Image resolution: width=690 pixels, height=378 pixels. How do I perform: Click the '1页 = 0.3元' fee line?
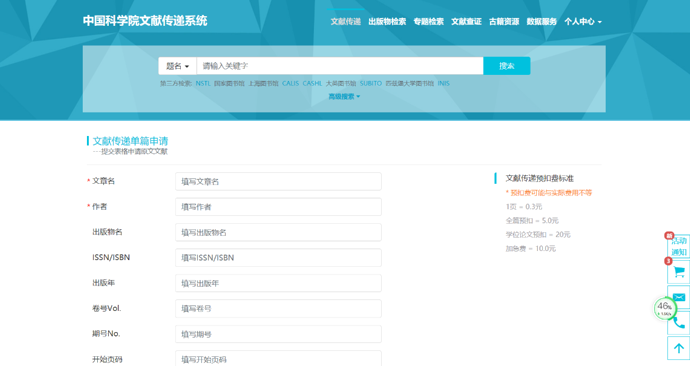click(x=524, y=206)
